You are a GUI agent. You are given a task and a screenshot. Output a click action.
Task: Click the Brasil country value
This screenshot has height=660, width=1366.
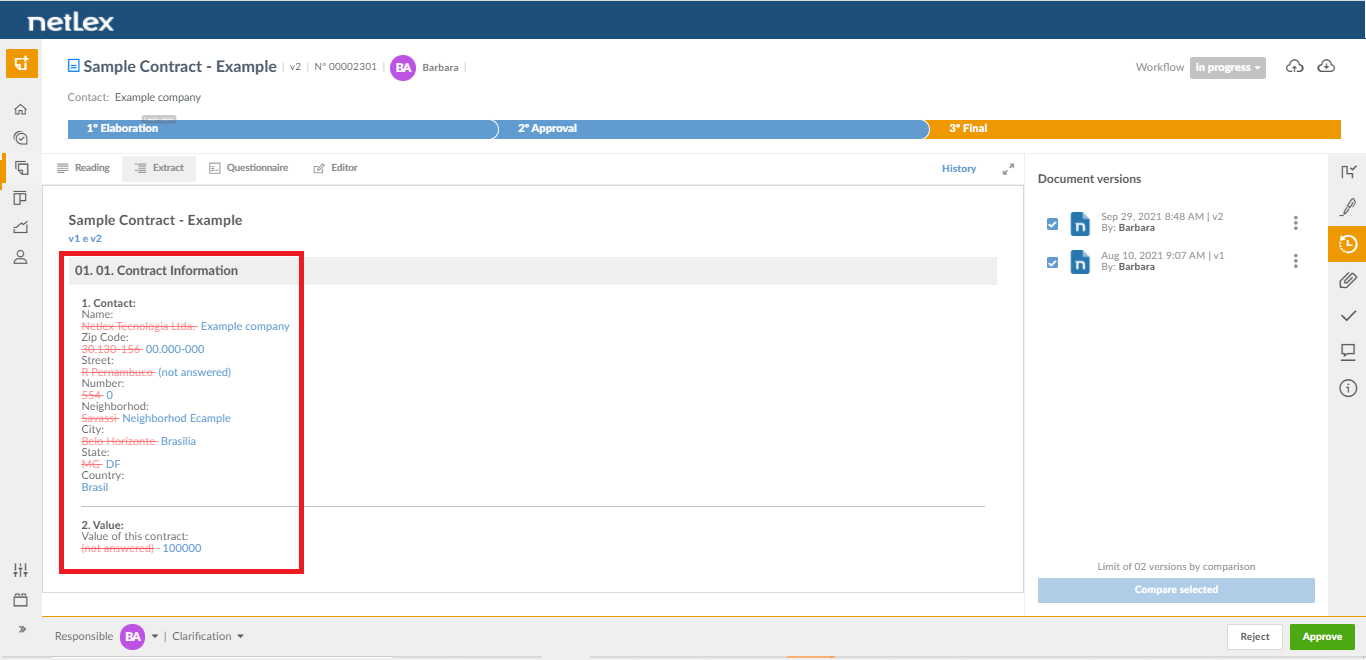(95, 487)
